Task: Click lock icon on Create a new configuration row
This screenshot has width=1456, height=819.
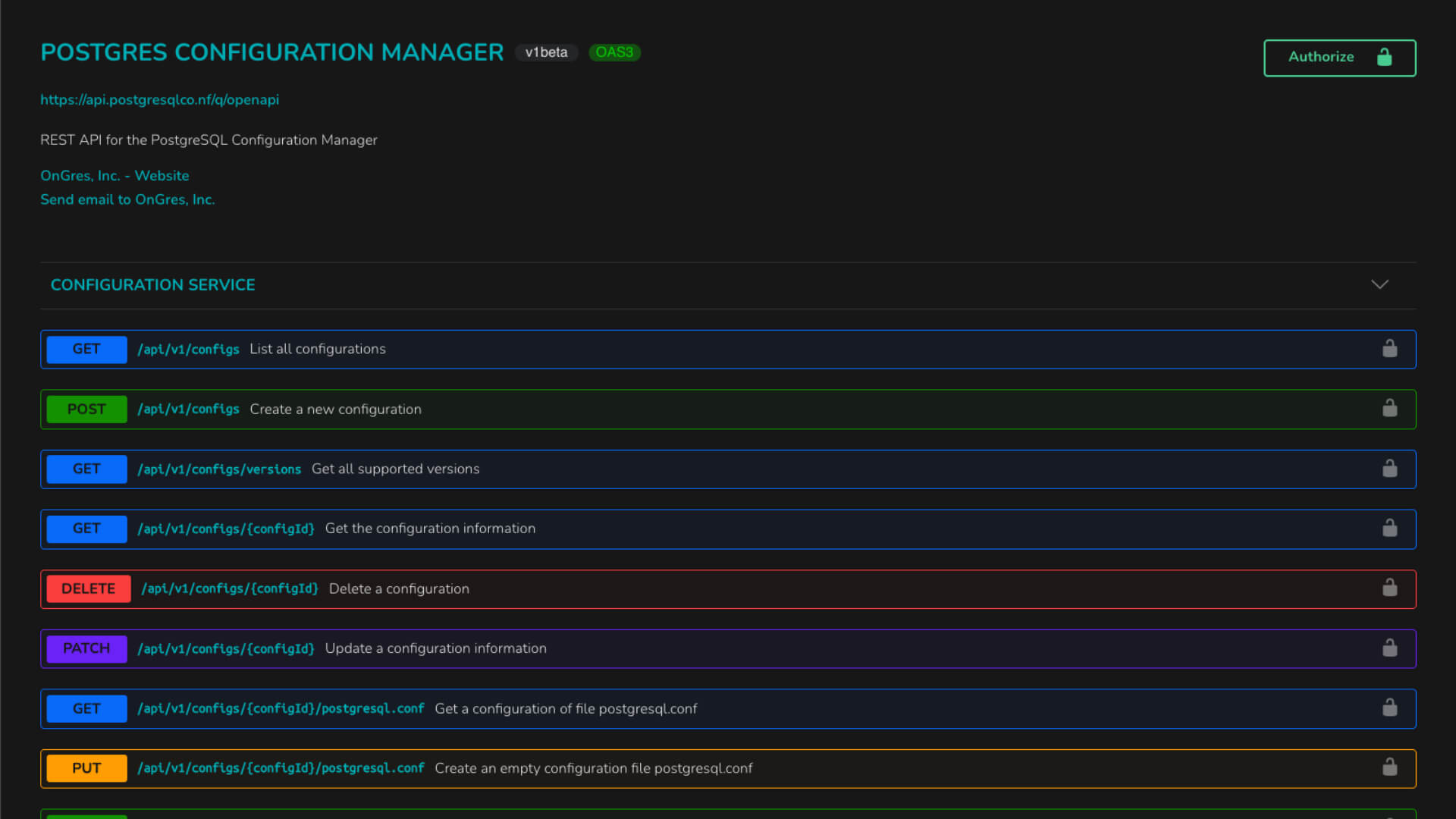Action: tap(1389, 408)
